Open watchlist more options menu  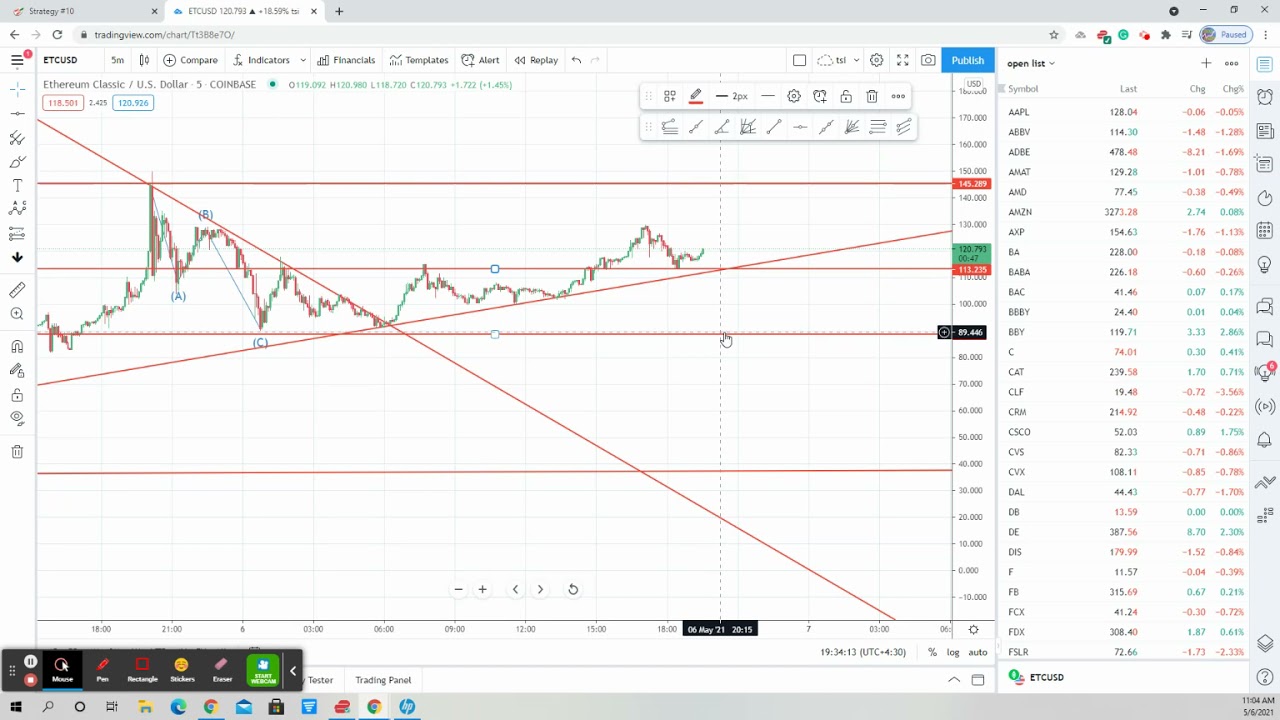point(1231,63)
